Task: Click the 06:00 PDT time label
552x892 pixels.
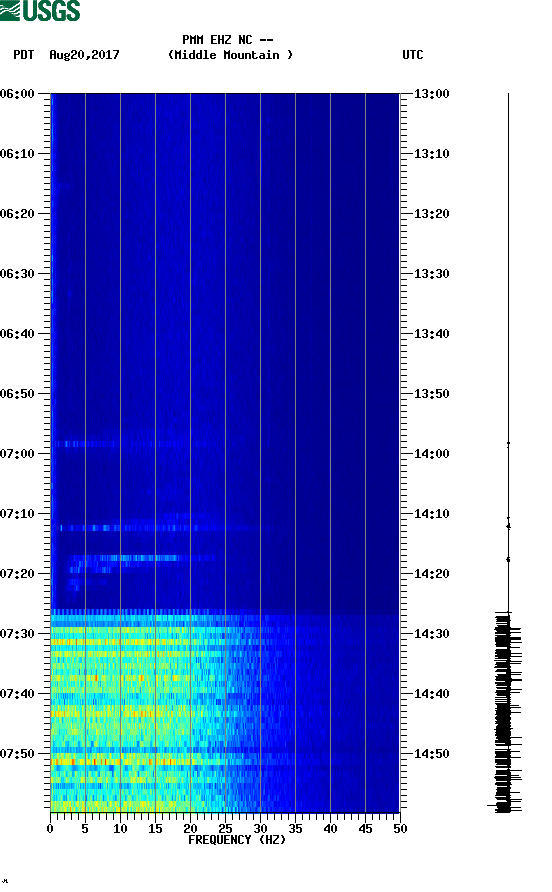Action: pyautogui.click(x=18, y=94)
